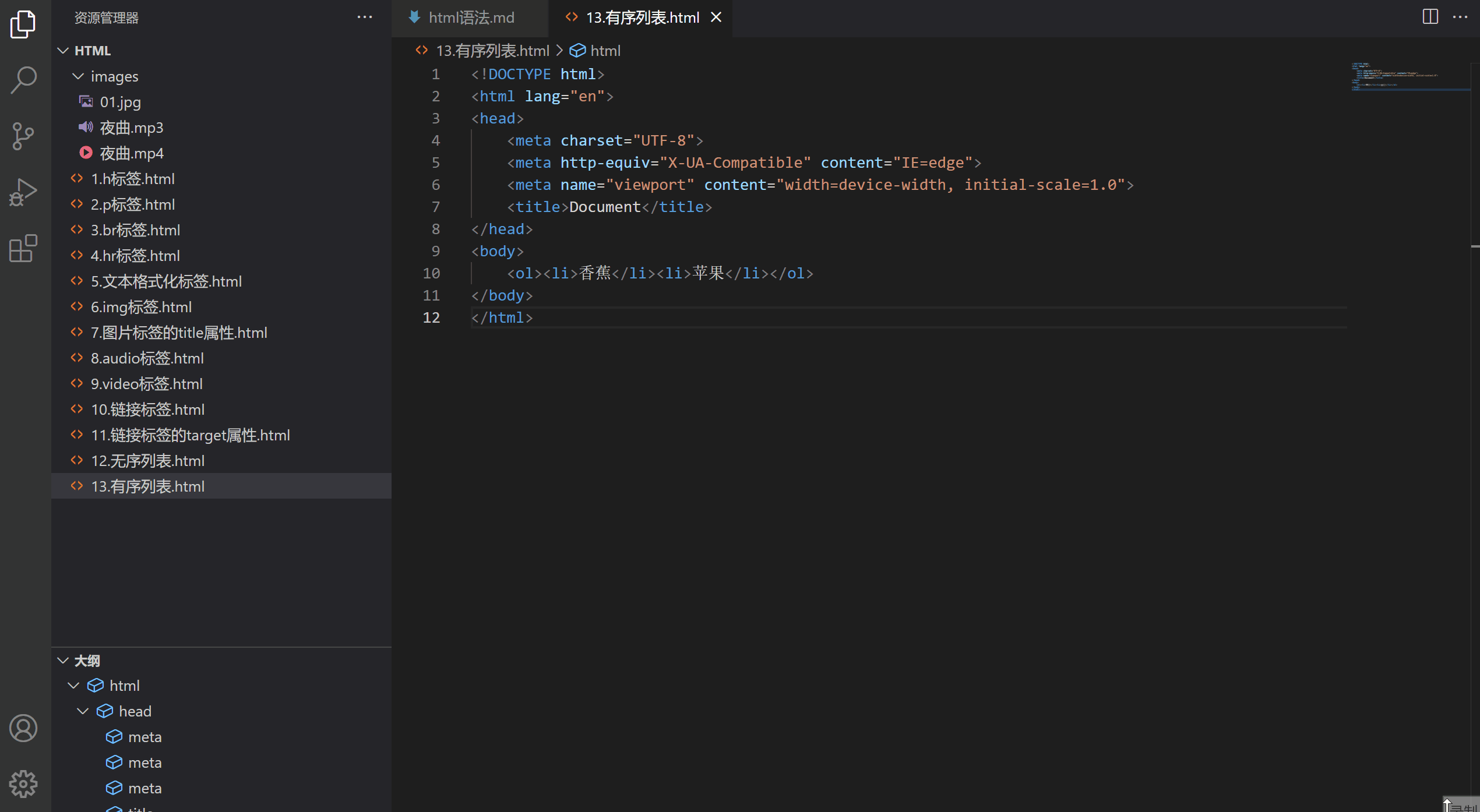Click the Source Control sidebar icon
The height and width of the screenshot is (812, 1480).
point(24,135)
